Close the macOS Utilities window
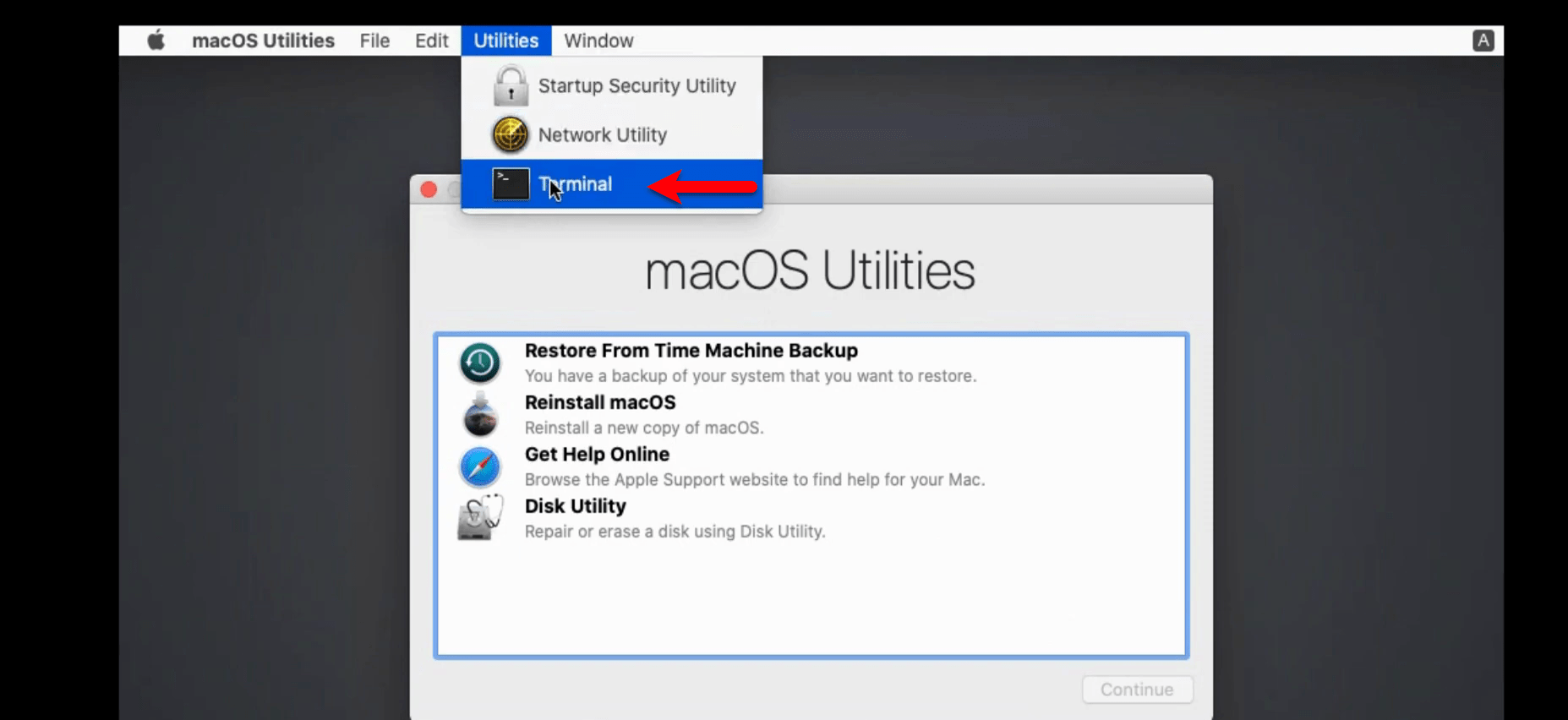1568x720 pixels. (x=429, y=189)
